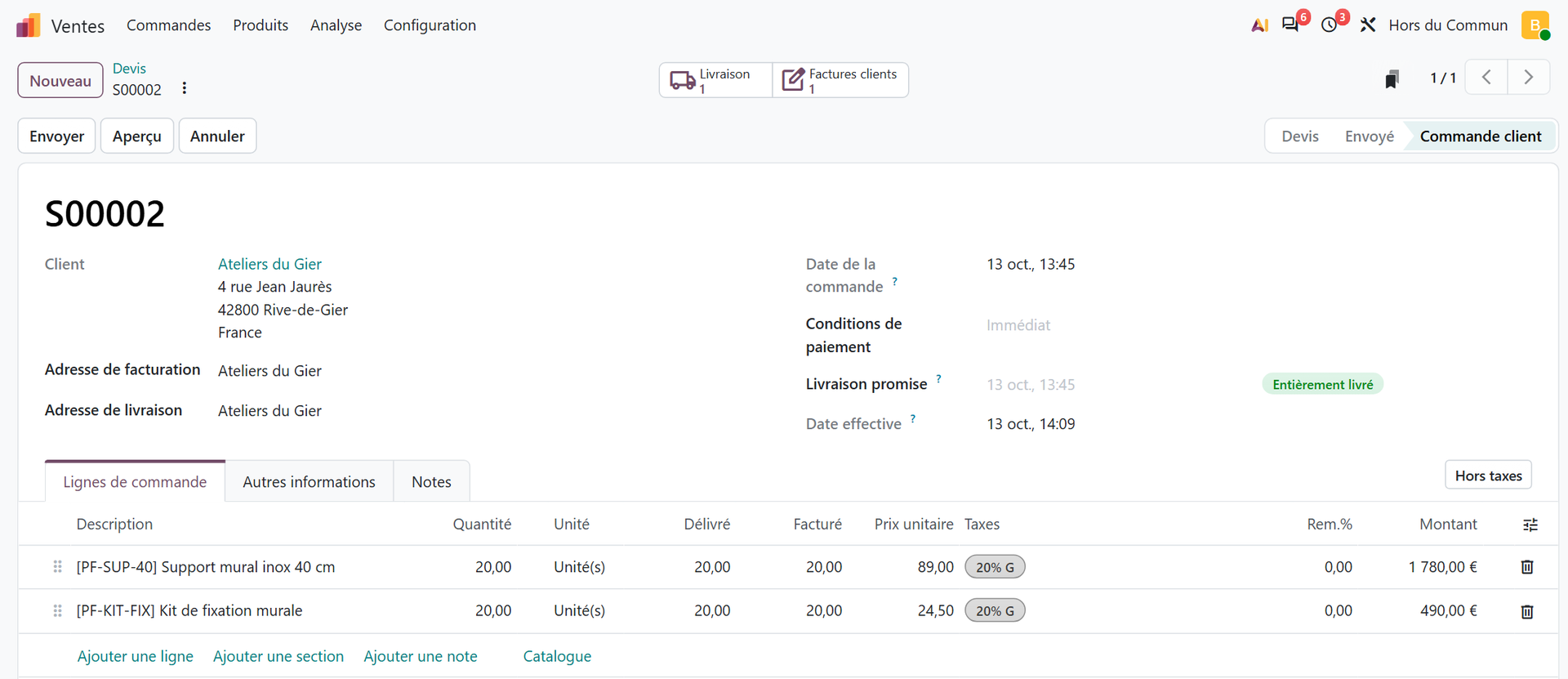Select the Lignes de commande tab
The height and width of the screenshot is (679, 1568).
tap(135, 482)
